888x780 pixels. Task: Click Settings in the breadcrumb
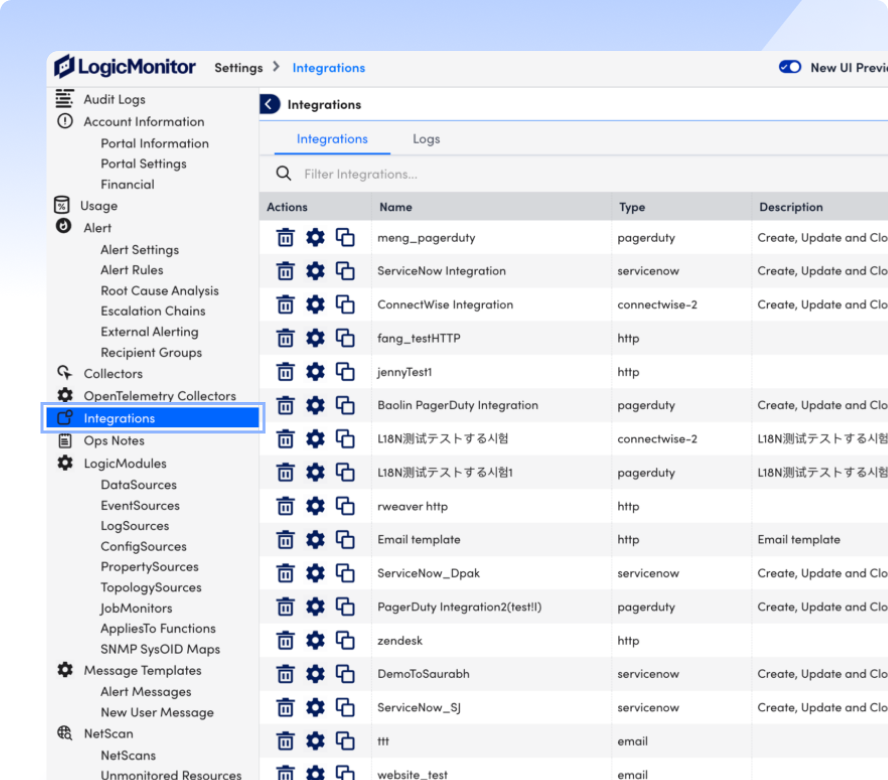tap(238, 68)
